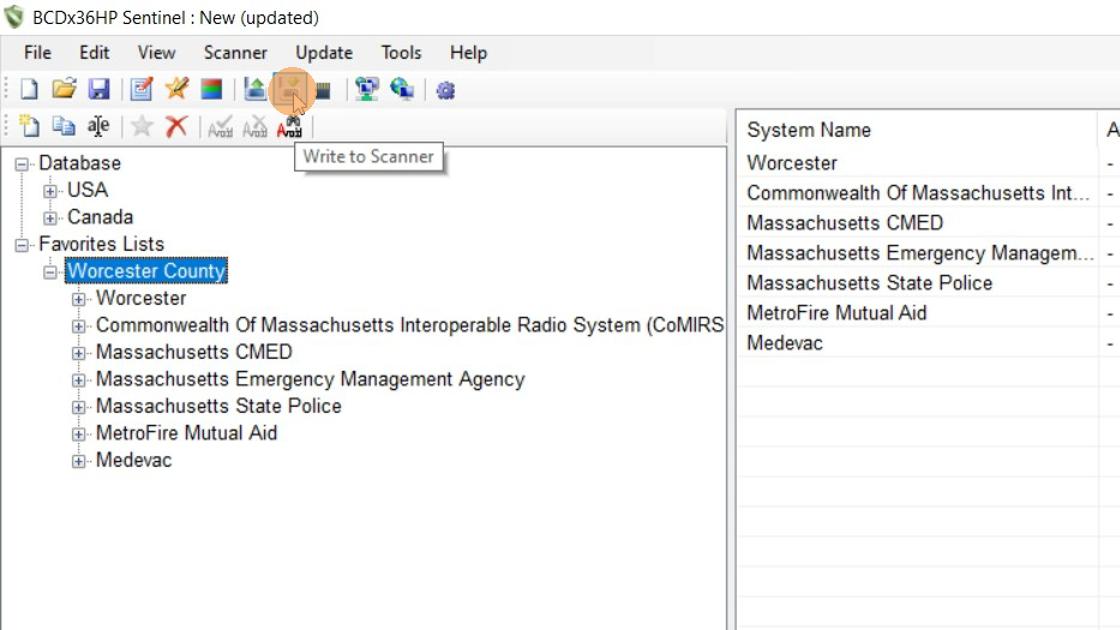
Task: Open the red-green-blue color display icon
Action: click(x=211, y=89)
